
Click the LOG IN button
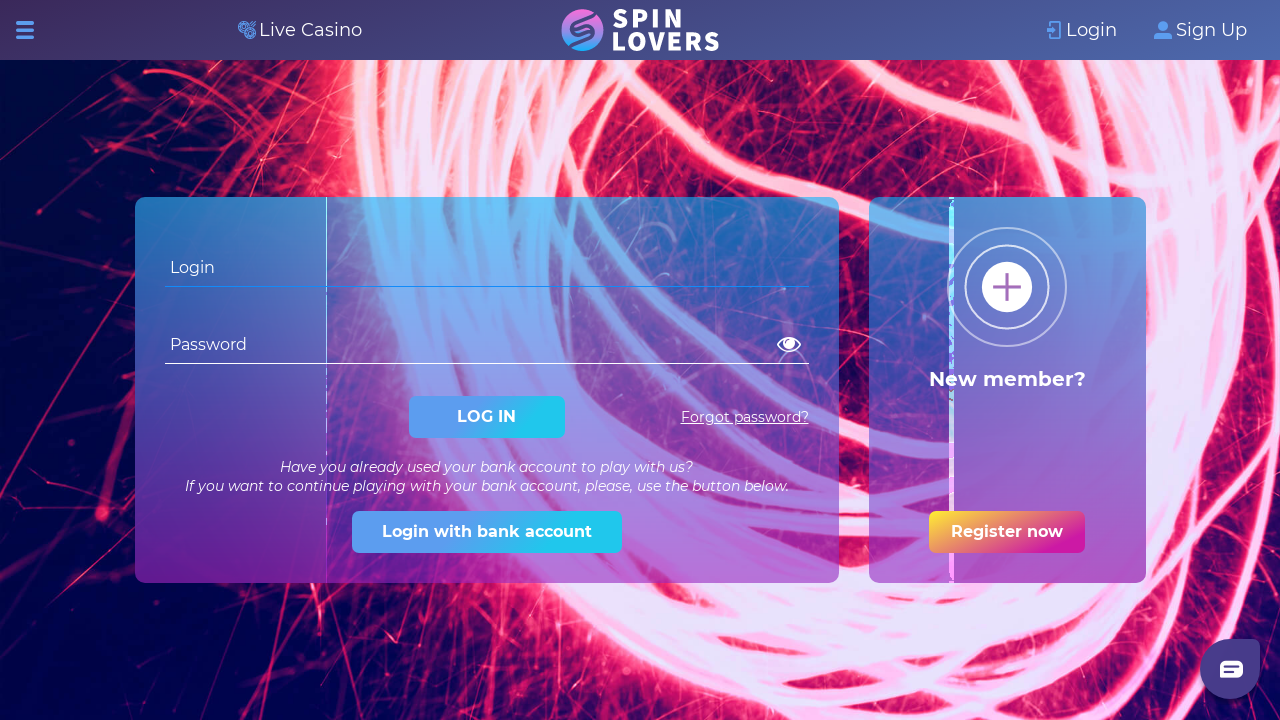click(487, 417)
